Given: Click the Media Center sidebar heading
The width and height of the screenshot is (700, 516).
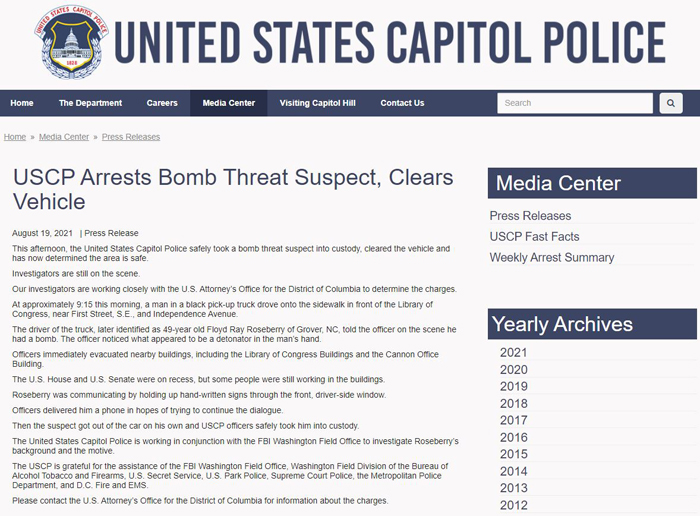Looking at the screenshot, I should (592, 183).
